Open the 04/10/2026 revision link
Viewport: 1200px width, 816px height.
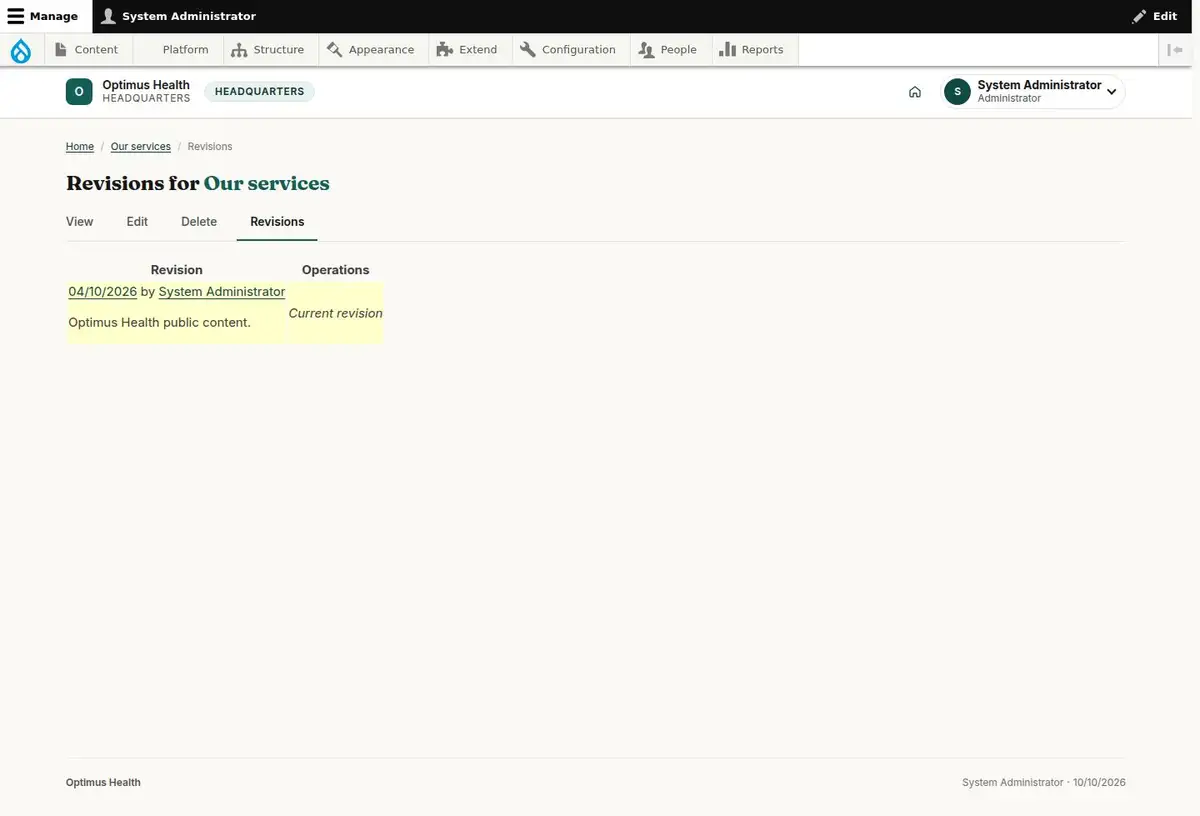click(x=102, y=292)
